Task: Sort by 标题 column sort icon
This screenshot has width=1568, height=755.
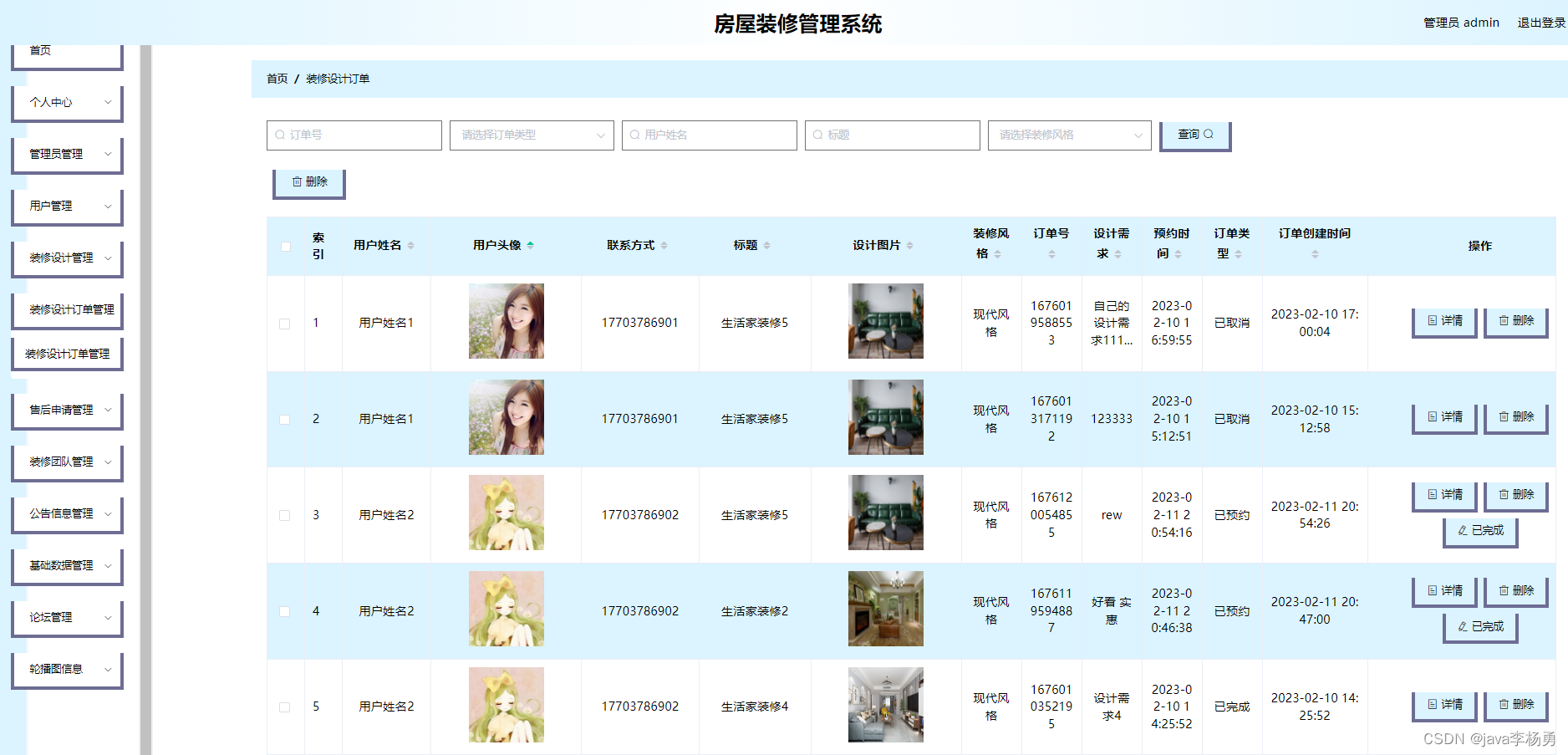Action: tap(767, 246)
